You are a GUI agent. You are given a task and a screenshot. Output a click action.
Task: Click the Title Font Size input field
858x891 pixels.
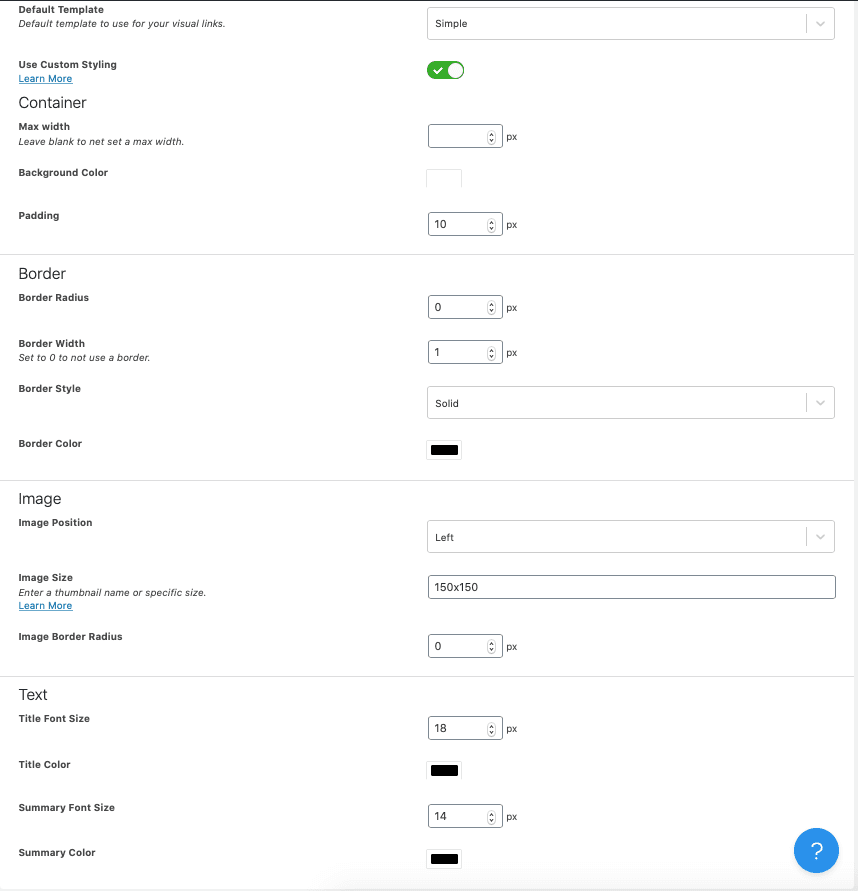pyautogui.click(x=456, y=729)
